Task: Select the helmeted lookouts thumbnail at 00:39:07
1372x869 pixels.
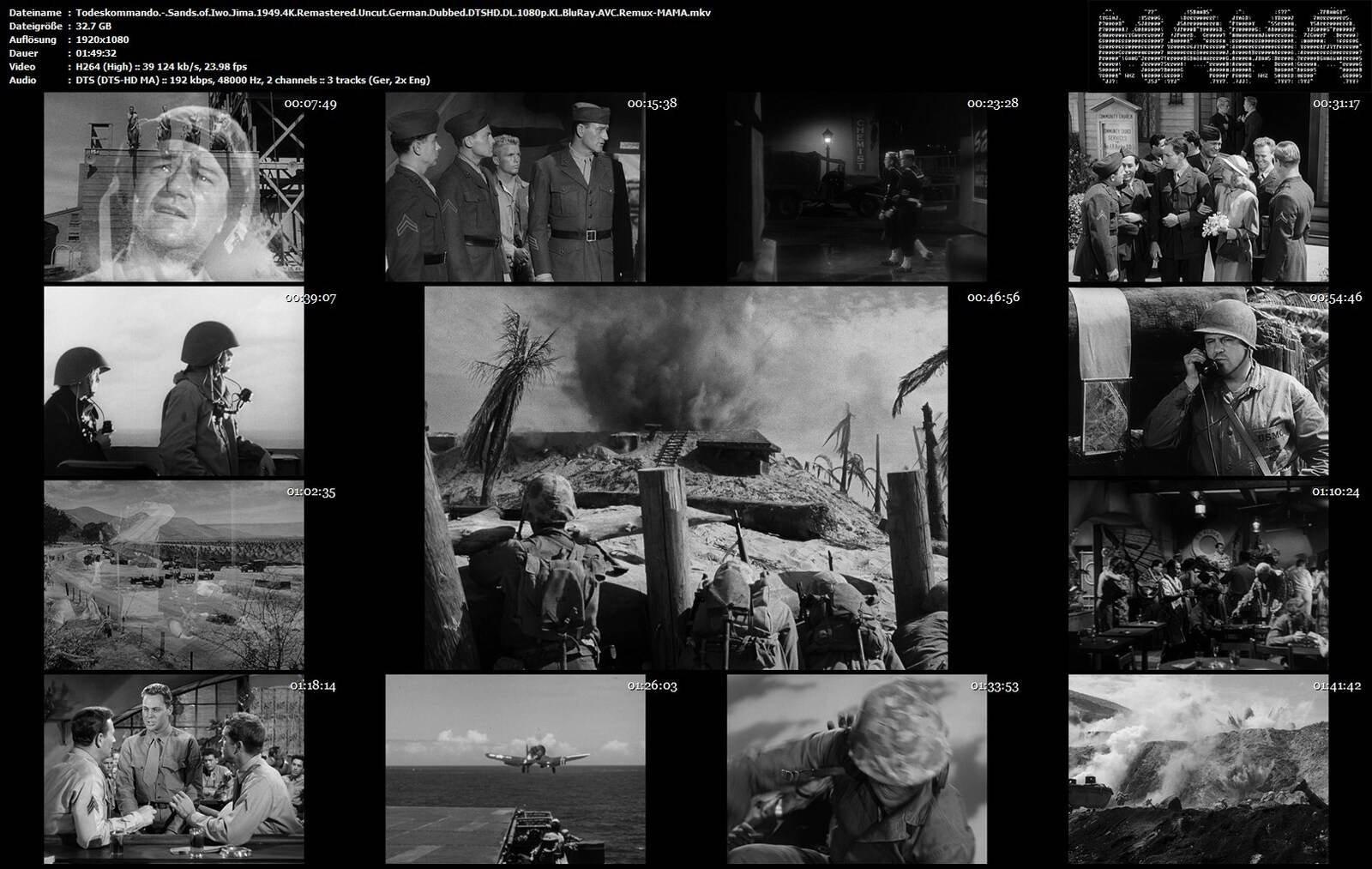Action: 174,382
